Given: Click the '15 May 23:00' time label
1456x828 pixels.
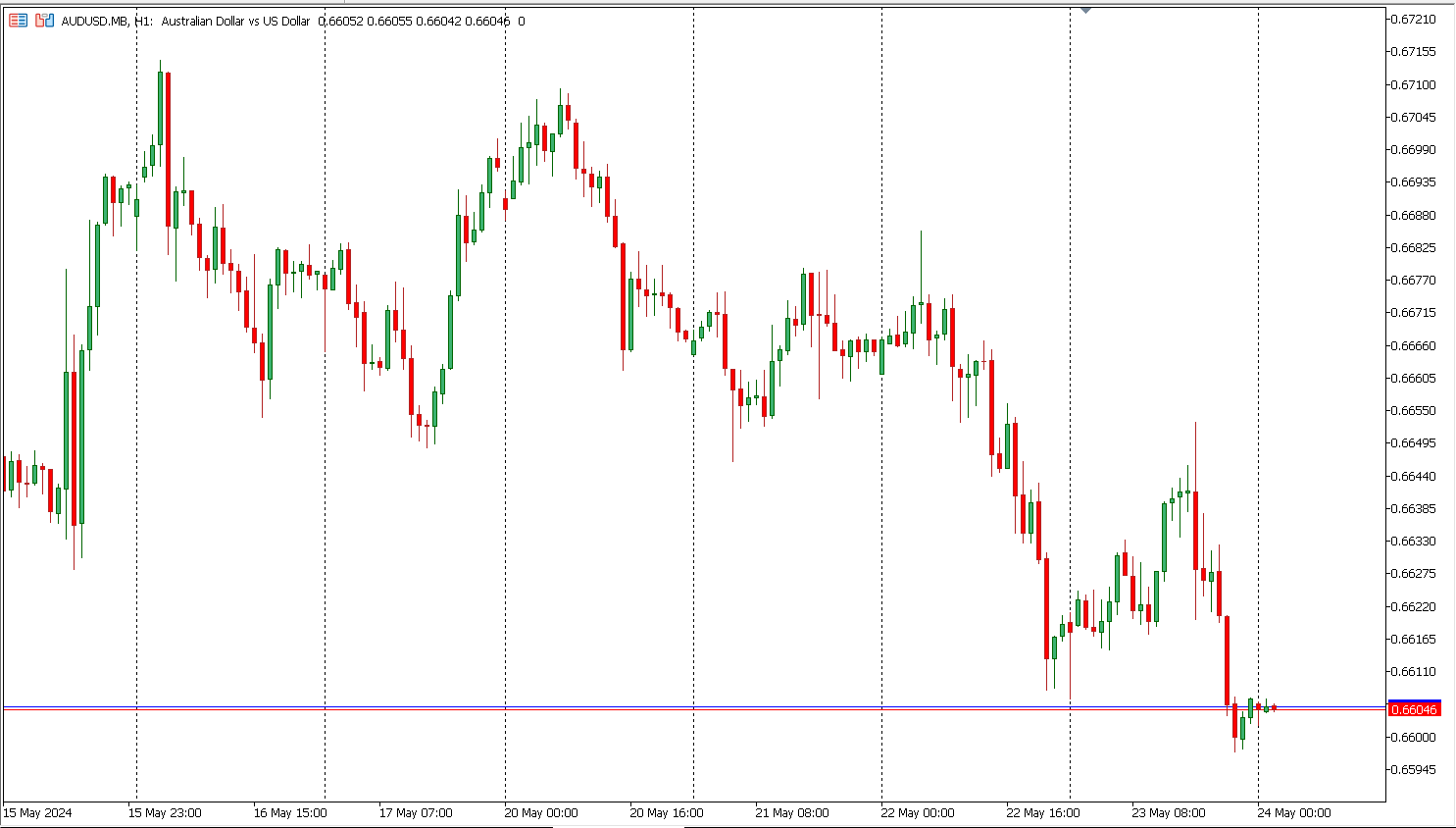Looking at the screenshot, I should [165, 813].
